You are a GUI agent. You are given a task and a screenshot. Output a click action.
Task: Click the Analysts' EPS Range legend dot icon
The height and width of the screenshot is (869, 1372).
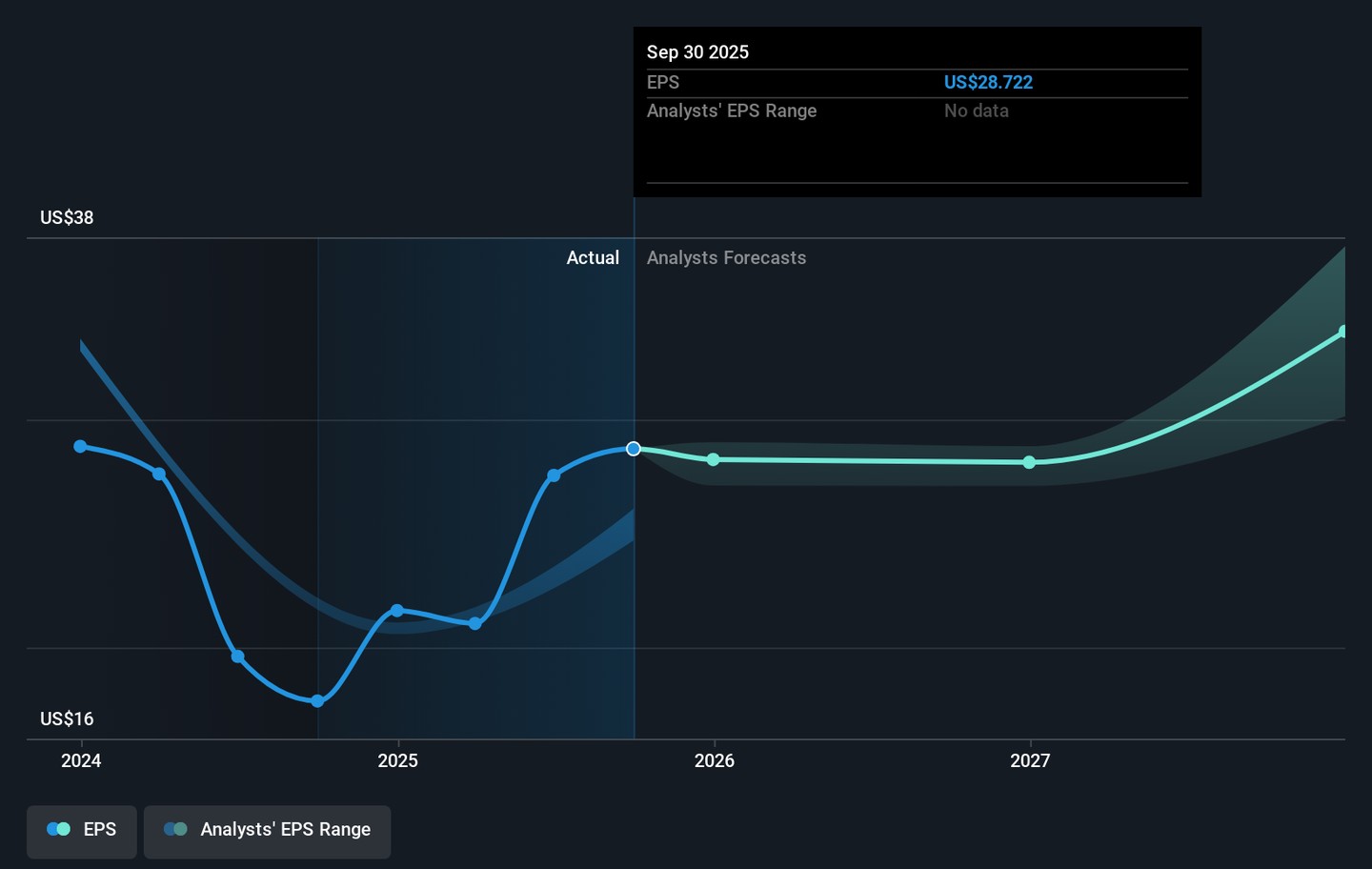point(175,829)
